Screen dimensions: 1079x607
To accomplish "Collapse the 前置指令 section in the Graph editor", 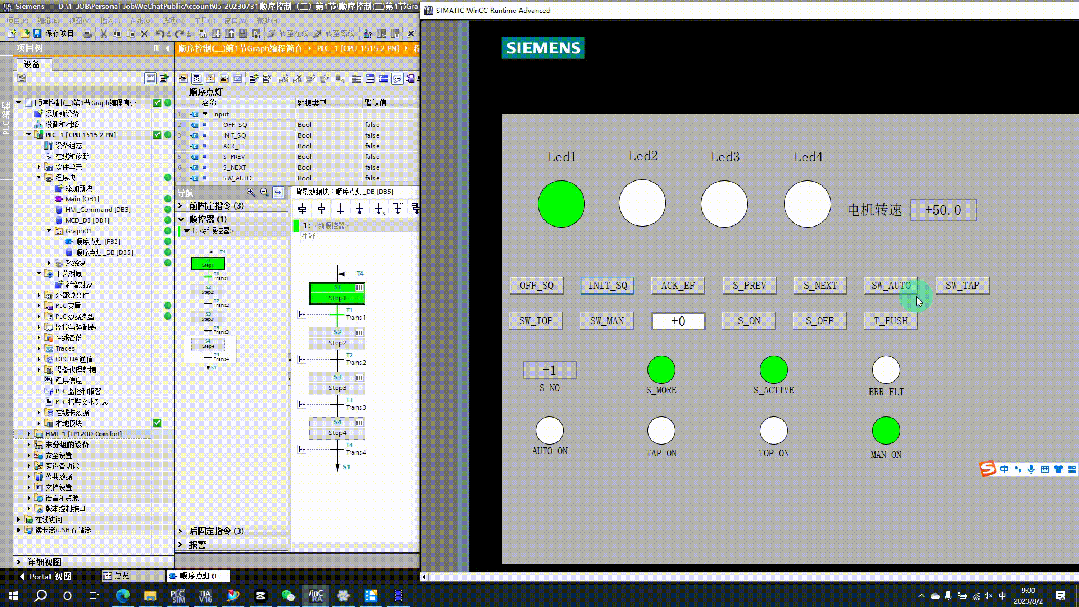I will 181,205.
